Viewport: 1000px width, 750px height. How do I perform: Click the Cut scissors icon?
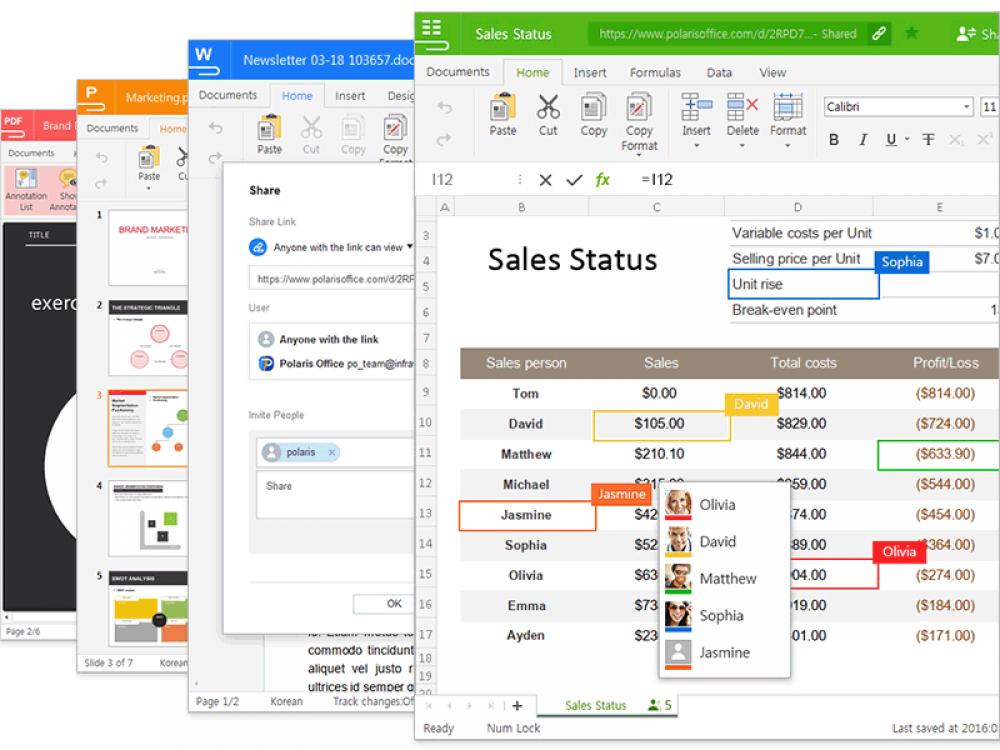[x=547, y=110]
